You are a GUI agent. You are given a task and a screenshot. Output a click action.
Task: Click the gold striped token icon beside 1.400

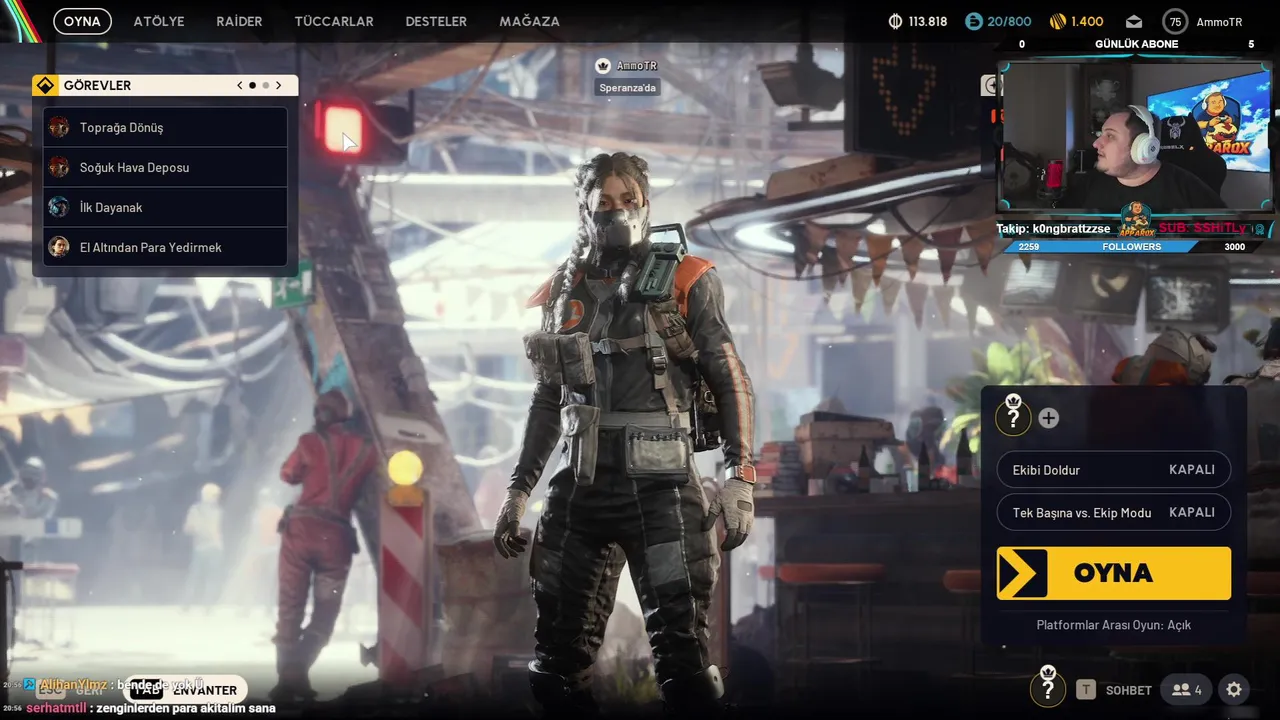tap(1057, 21)
